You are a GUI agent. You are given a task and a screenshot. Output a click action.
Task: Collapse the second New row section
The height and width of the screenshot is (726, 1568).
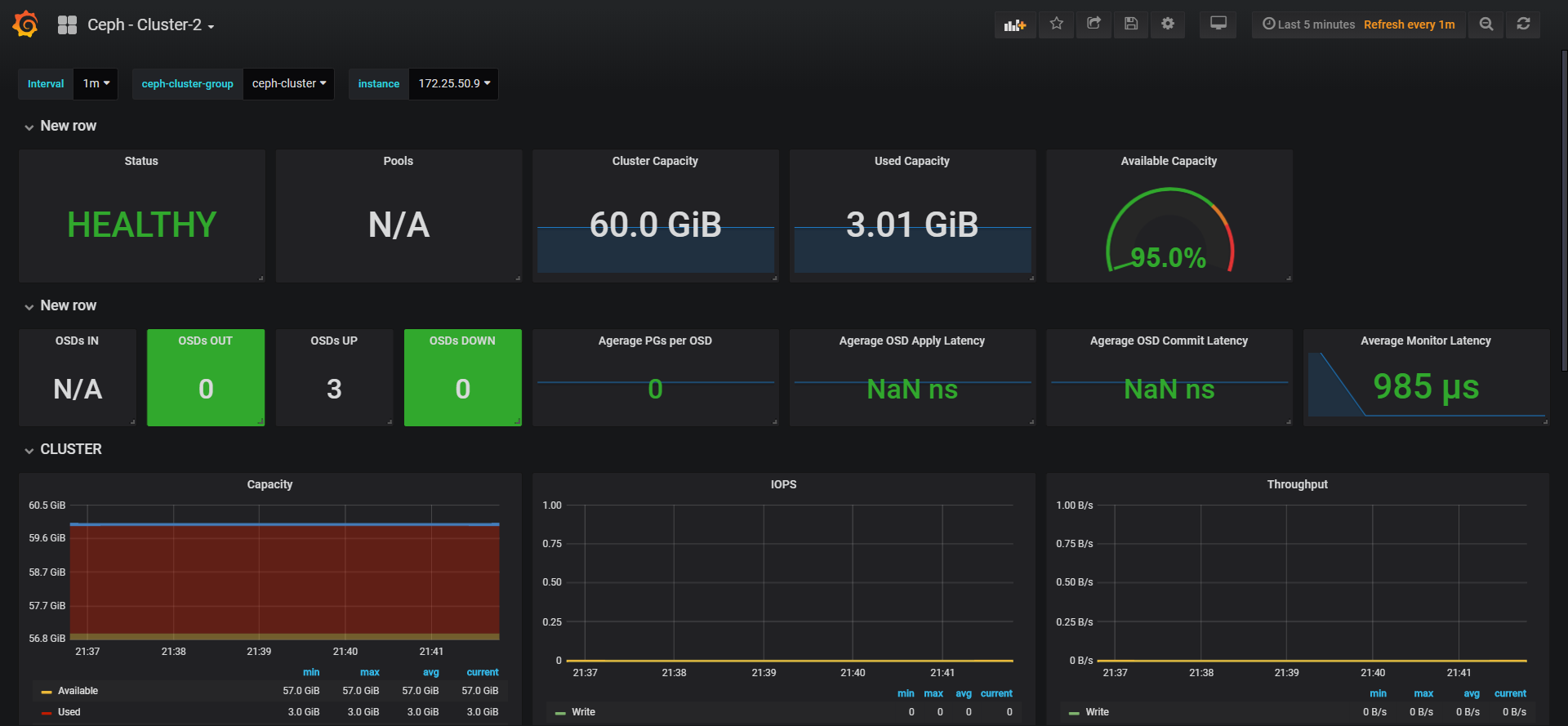pos(60,305)
